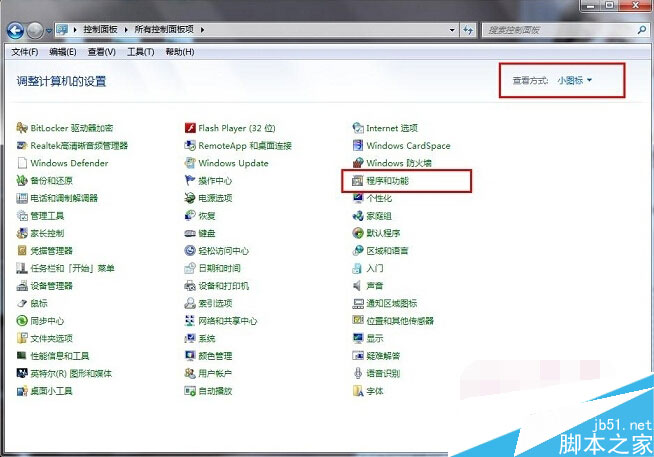Open the 疑难解答 link
The image size is (654, 457).
(383, 356)
